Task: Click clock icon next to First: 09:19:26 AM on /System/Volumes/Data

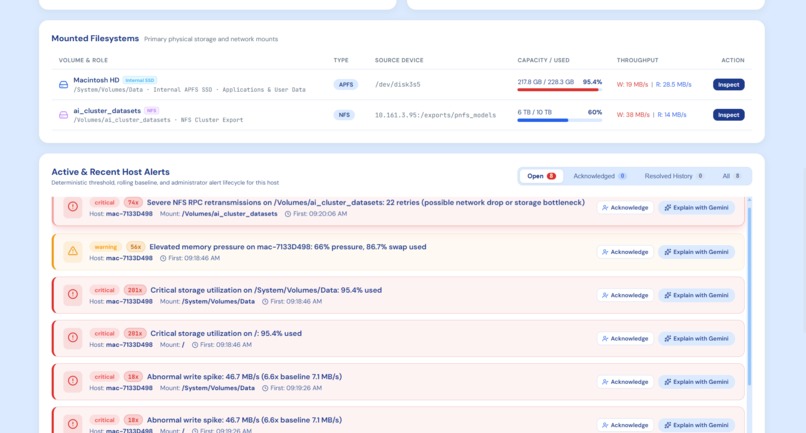Action: tap(265, 388)
